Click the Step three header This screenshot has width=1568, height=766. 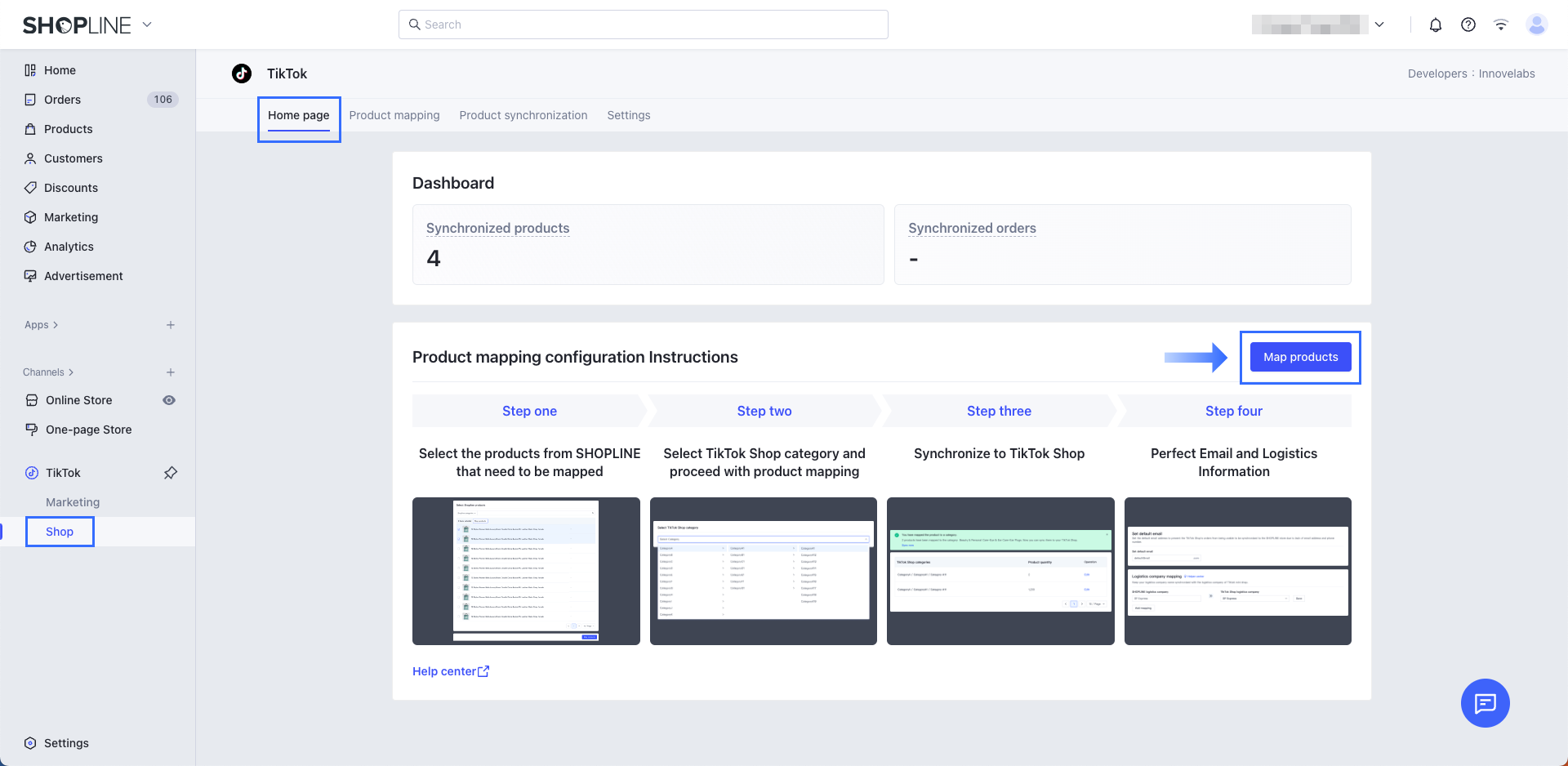[x=1000, y=411]
